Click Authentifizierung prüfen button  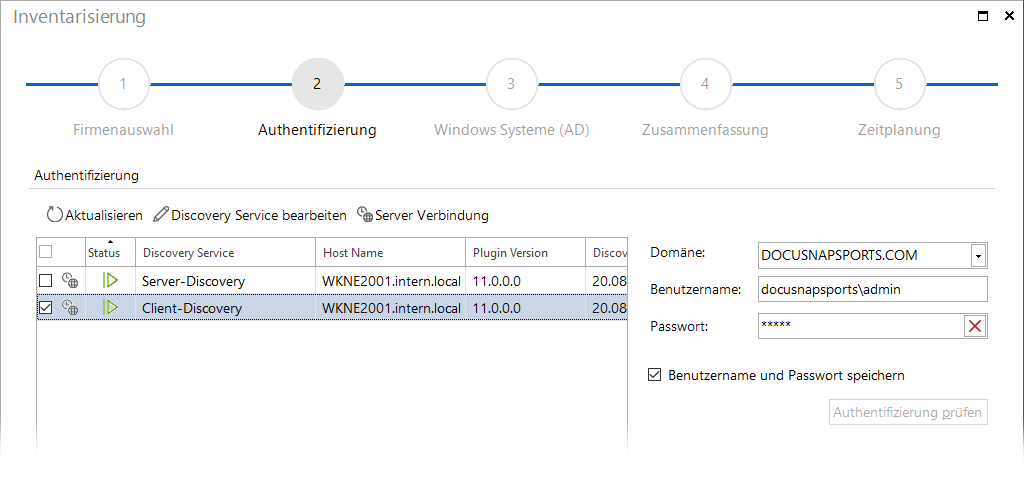[908, 412]
